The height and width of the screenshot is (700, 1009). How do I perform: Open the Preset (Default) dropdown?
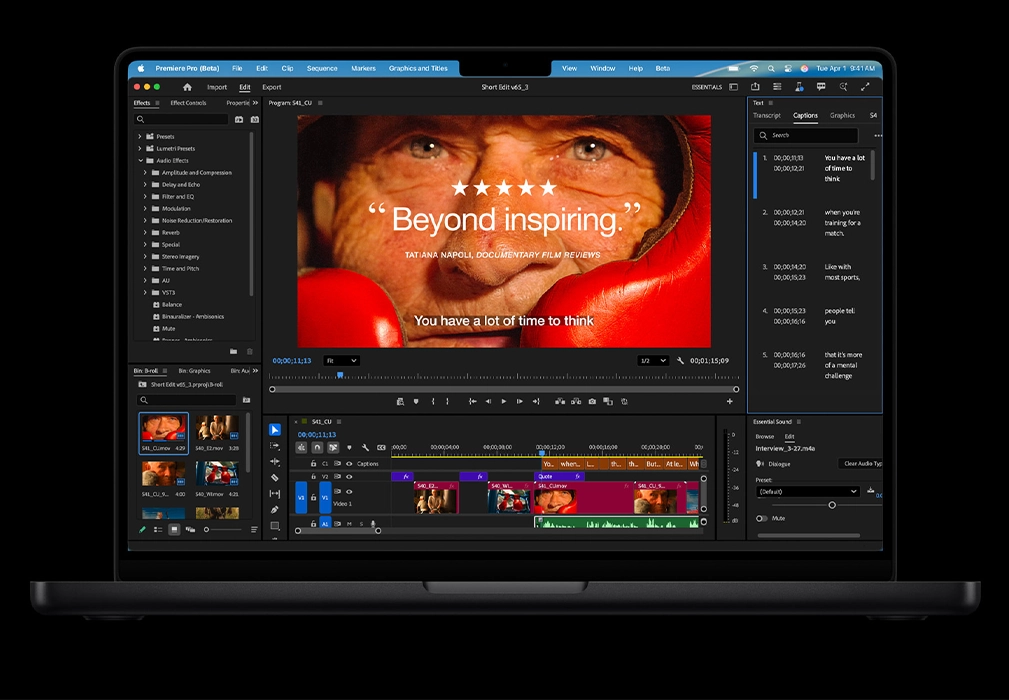(807, 492)
